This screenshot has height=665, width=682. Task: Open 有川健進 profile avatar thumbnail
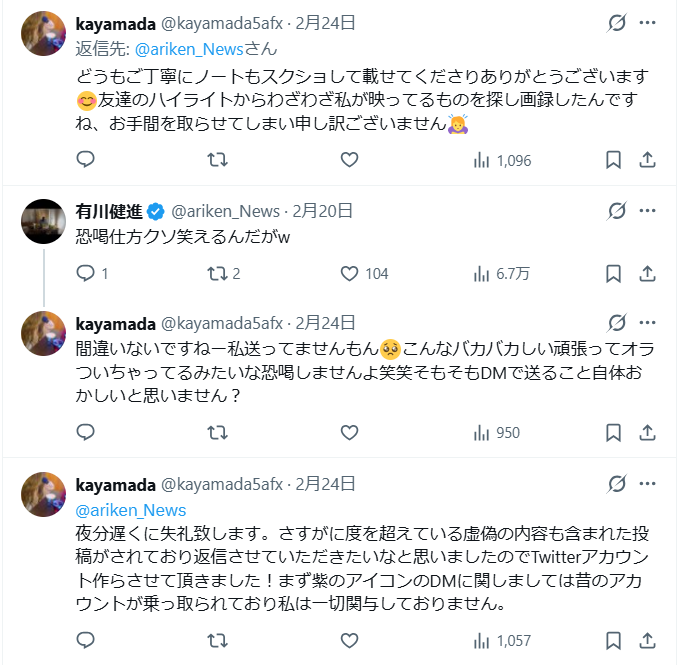point(44,223)
